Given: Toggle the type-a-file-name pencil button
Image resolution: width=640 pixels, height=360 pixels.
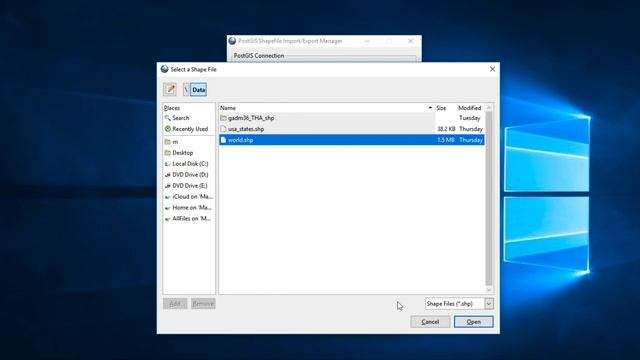Looking at the screenshot, I should (x=170, y=89).
